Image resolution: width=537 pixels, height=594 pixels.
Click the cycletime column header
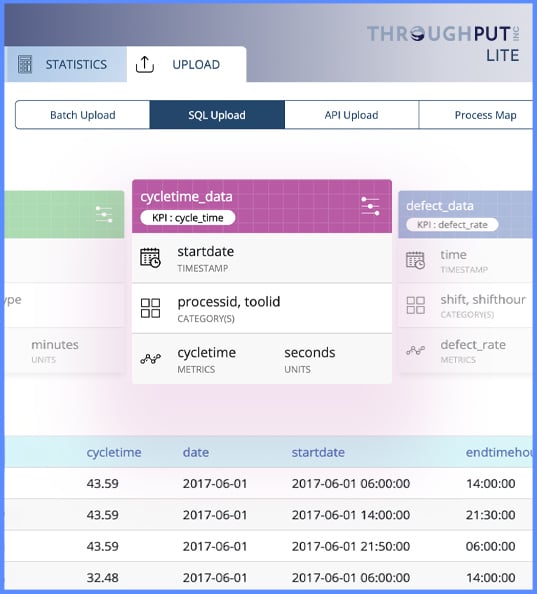(114, 452)
